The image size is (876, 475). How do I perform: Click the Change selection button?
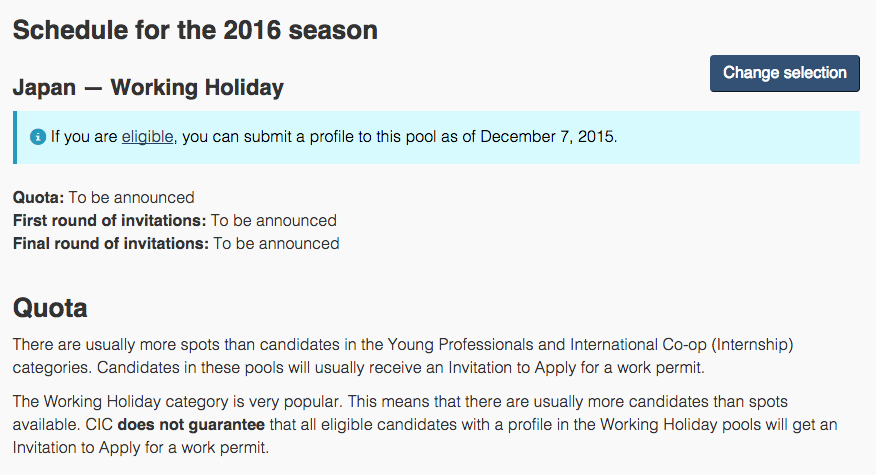point(785,73)
